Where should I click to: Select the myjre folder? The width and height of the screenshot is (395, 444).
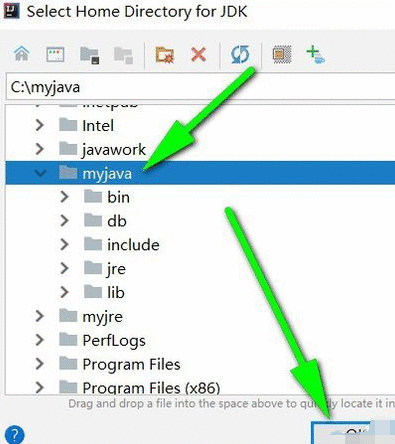point(200,316)
